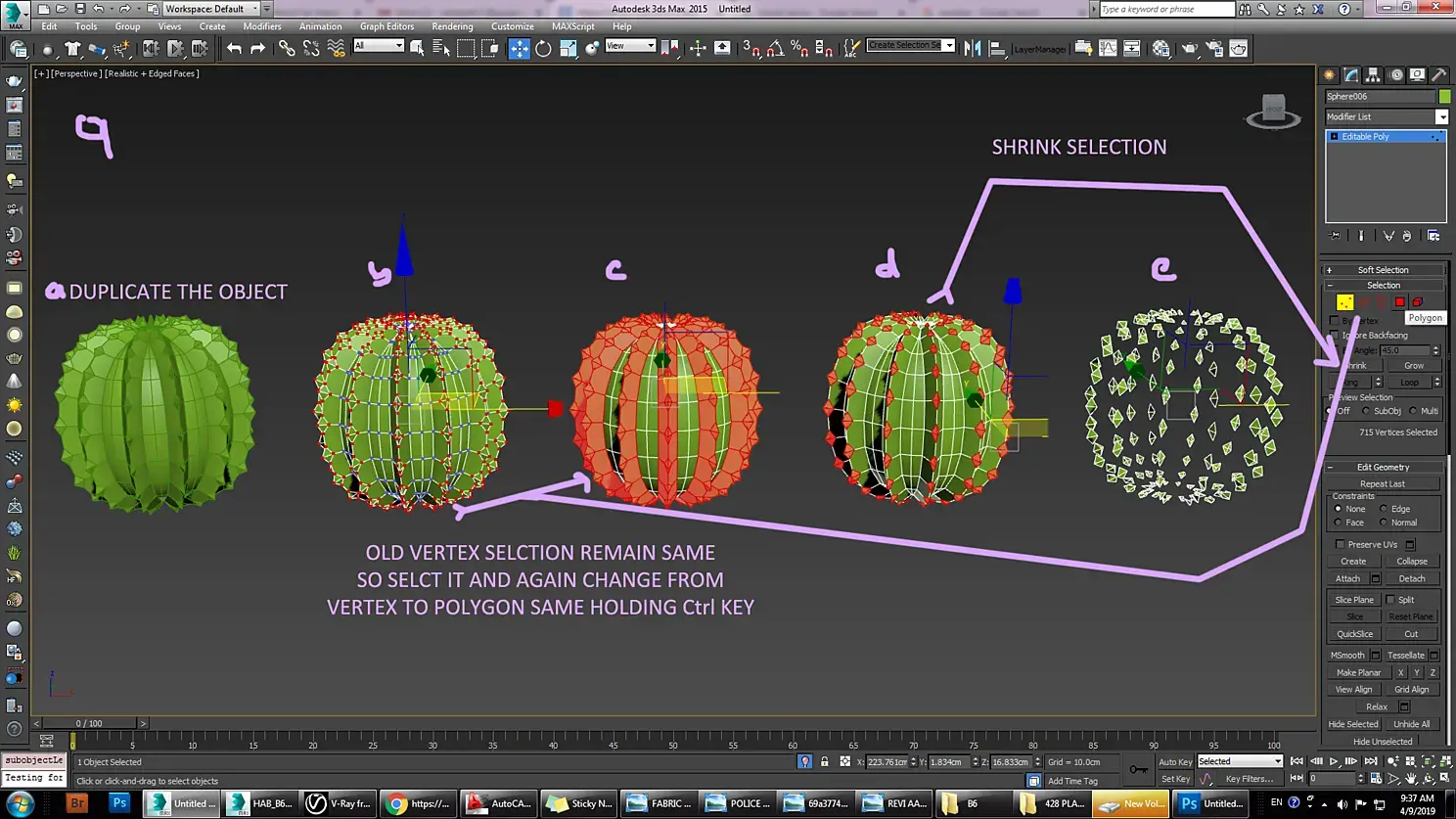Open the Rendering menu

[452, 26]
